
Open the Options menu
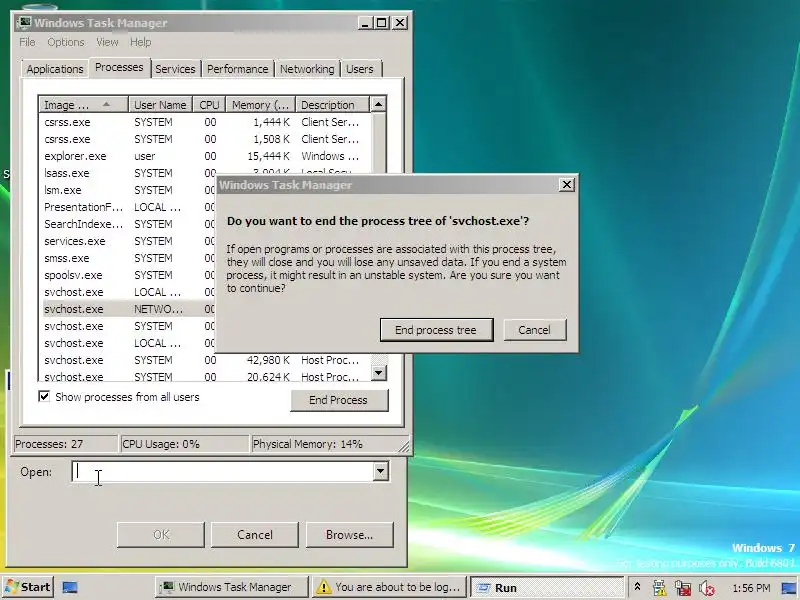(x=65, y=42)
